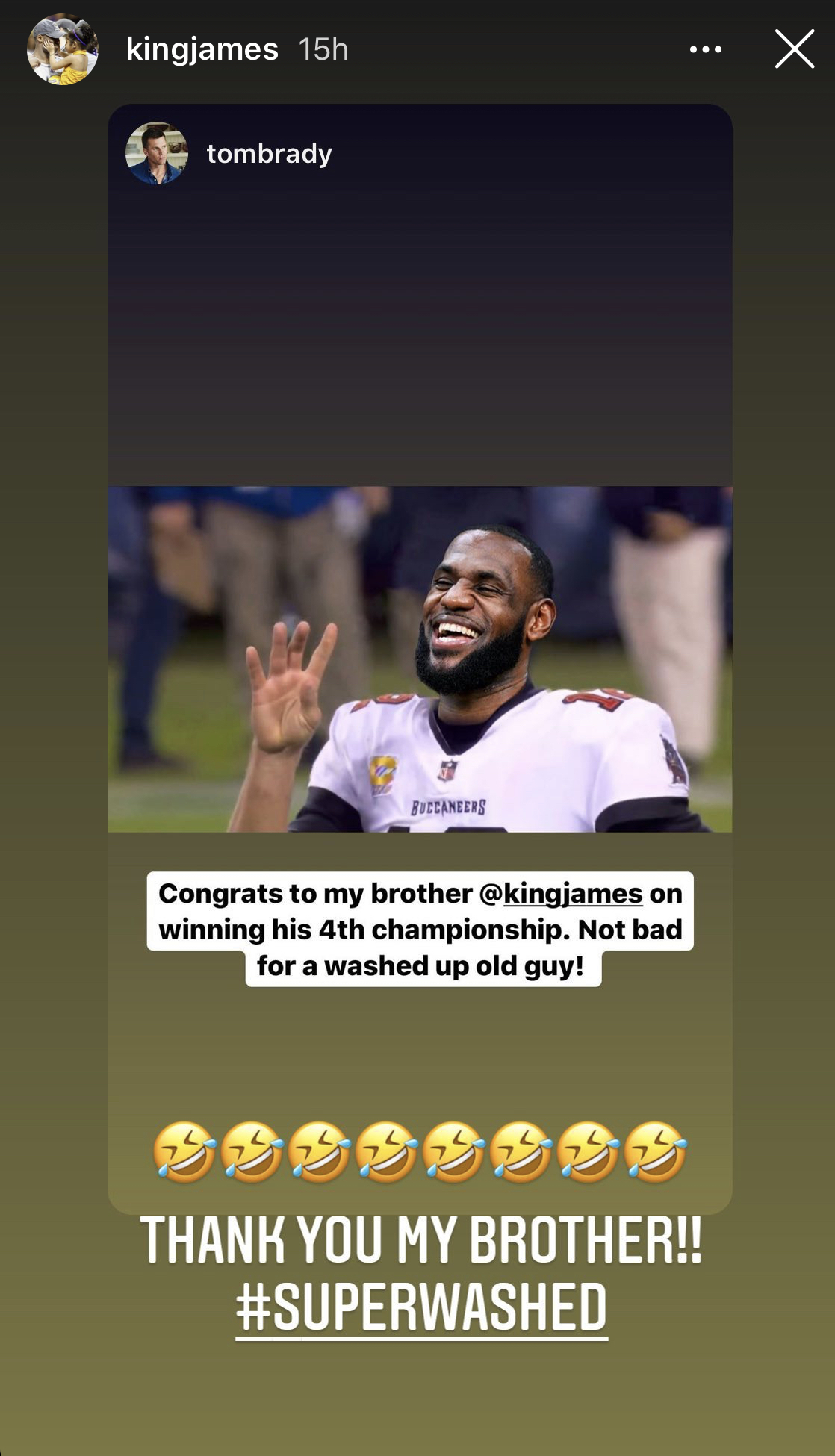Tap the sixth laughing emoji
This screenshot has height=1456, width=835.
pyautogui.click(x=521, y=1151)
